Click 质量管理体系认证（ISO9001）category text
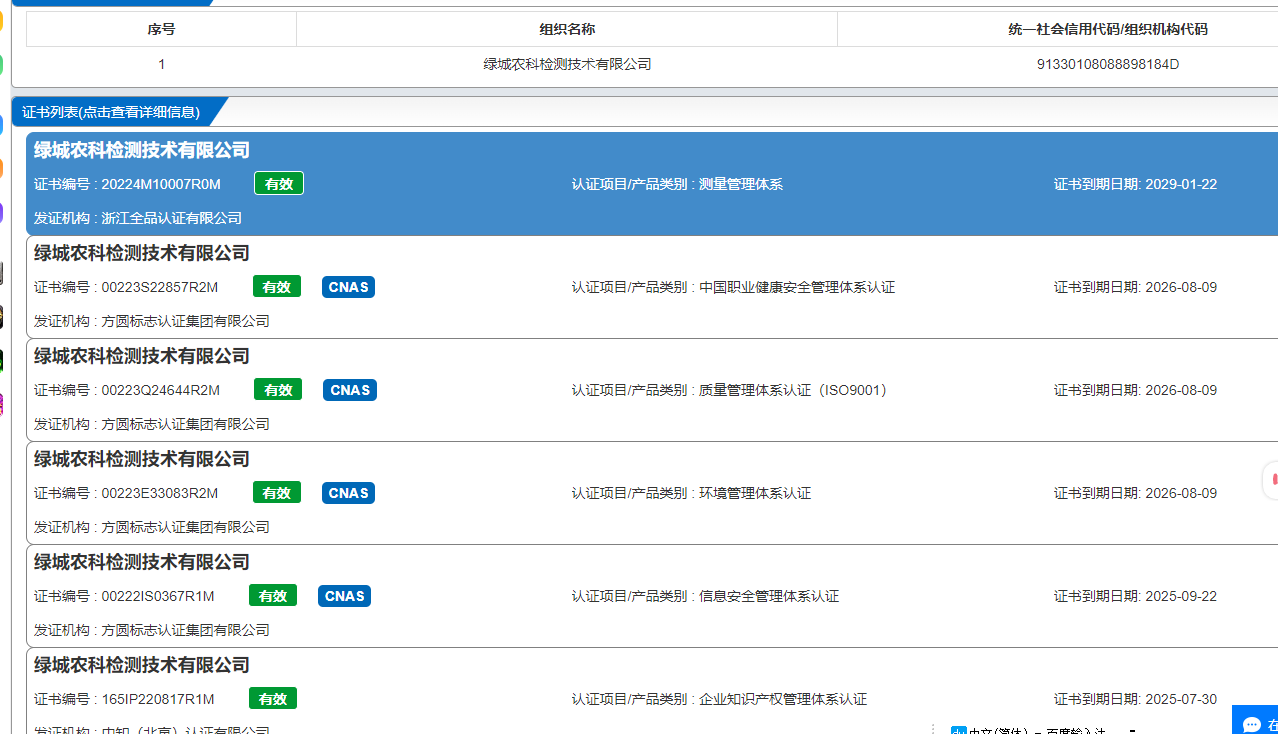Image resolution: width=1278 pixels, height=734 pixels. coord(794,390)
